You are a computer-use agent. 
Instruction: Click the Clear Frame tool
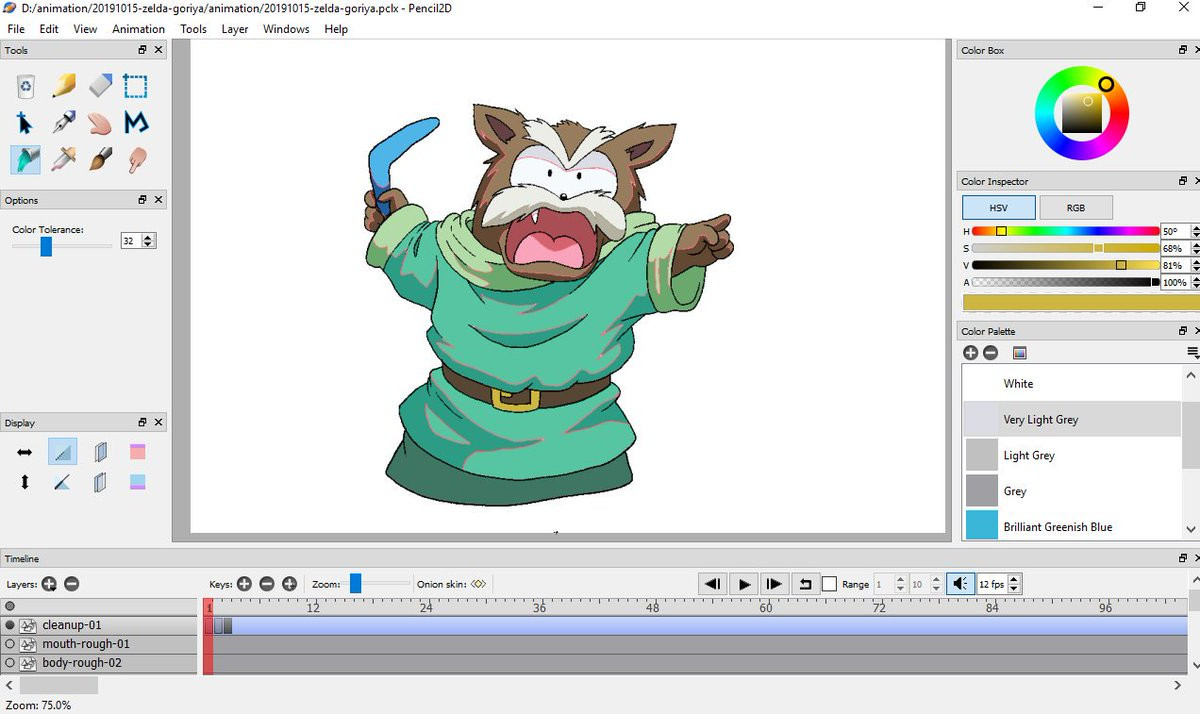coord(26,86)
